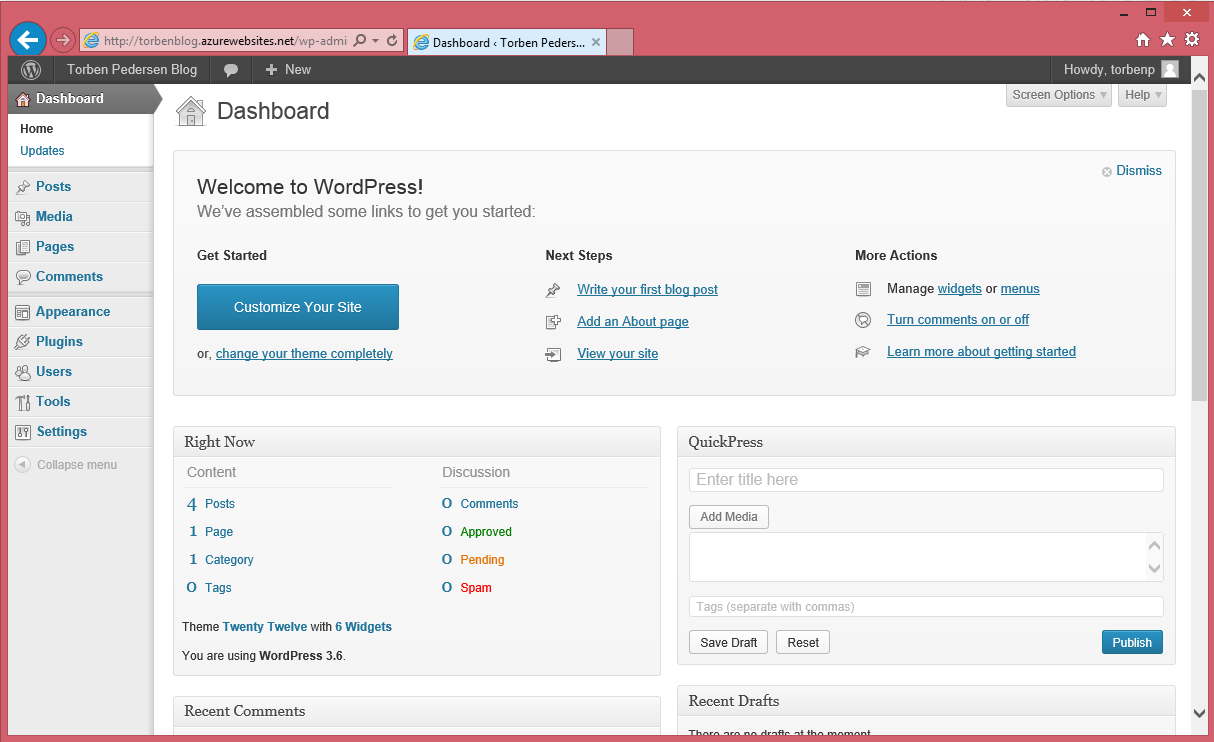Viewport: 1214px width, 742px height.
Task: Click the Dashboard house icon in sidebar header
Action: [x=23, y=99]
